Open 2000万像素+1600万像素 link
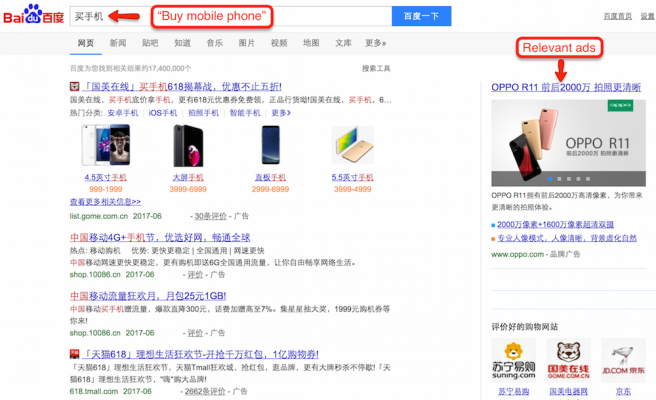This screenshot has width=656, height=400. (x=555, y=225)
